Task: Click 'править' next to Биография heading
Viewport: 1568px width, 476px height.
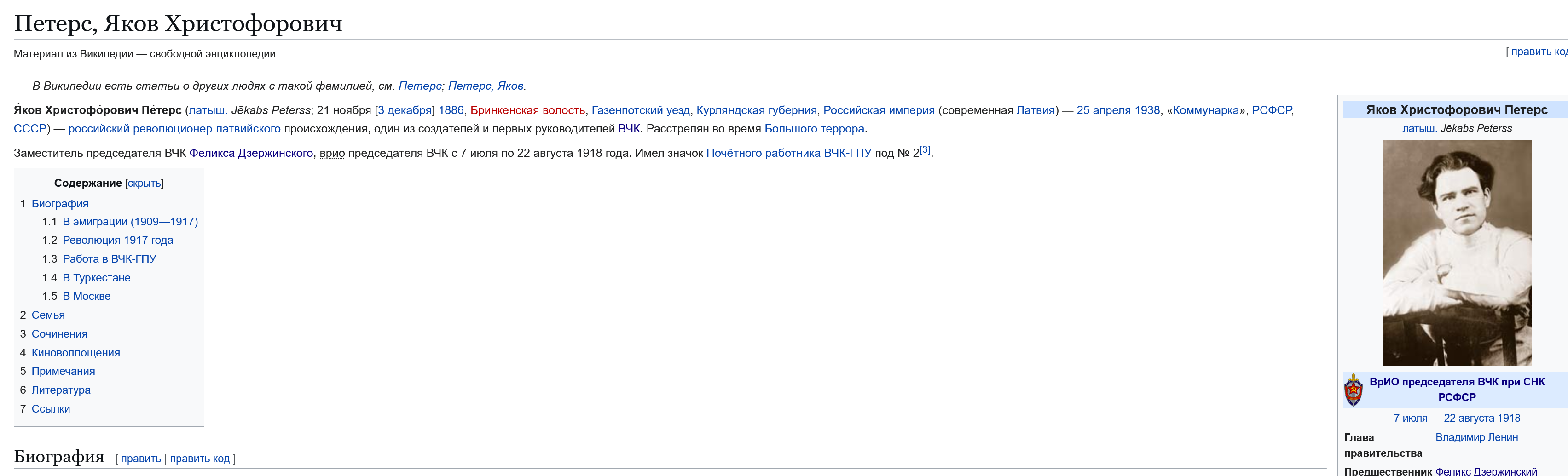Action: pyautogui.click(x=141, y=459)
